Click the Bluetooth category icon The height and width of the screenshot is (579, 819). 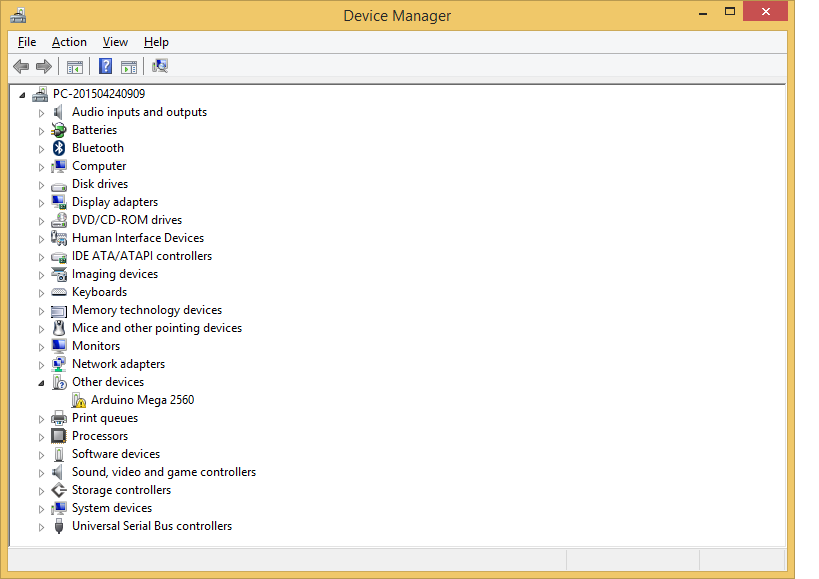pyautogui.click(x=59, y=148)
